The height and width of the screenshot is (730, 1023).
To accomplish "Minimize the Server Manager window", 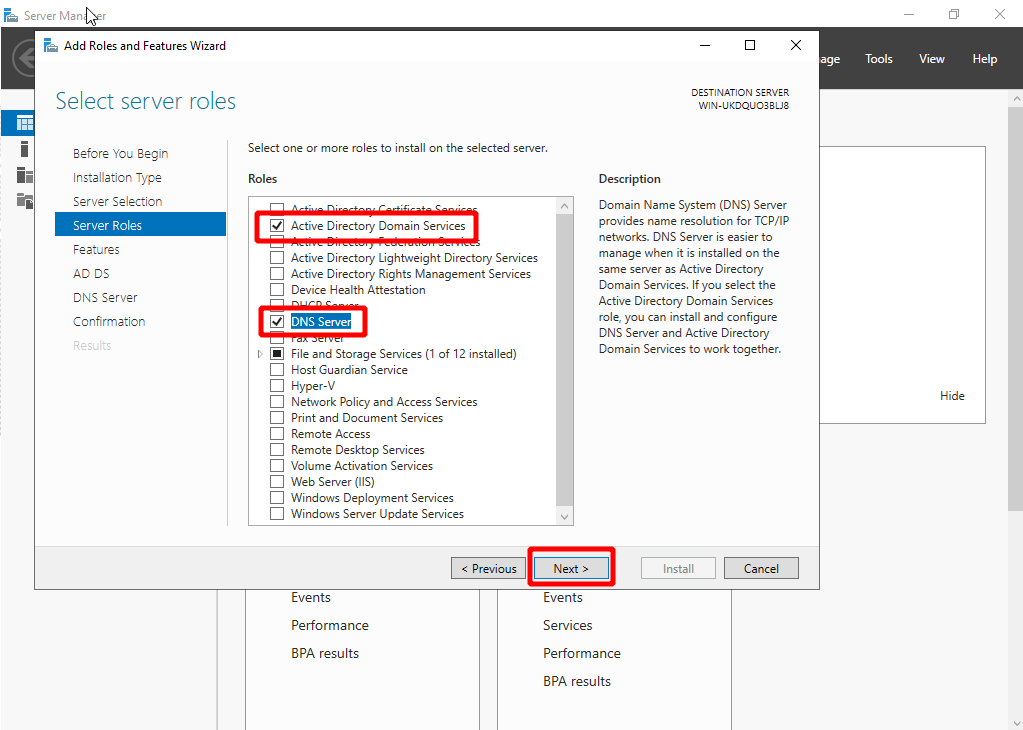I will pyautogui.click(x=909, y=14).
